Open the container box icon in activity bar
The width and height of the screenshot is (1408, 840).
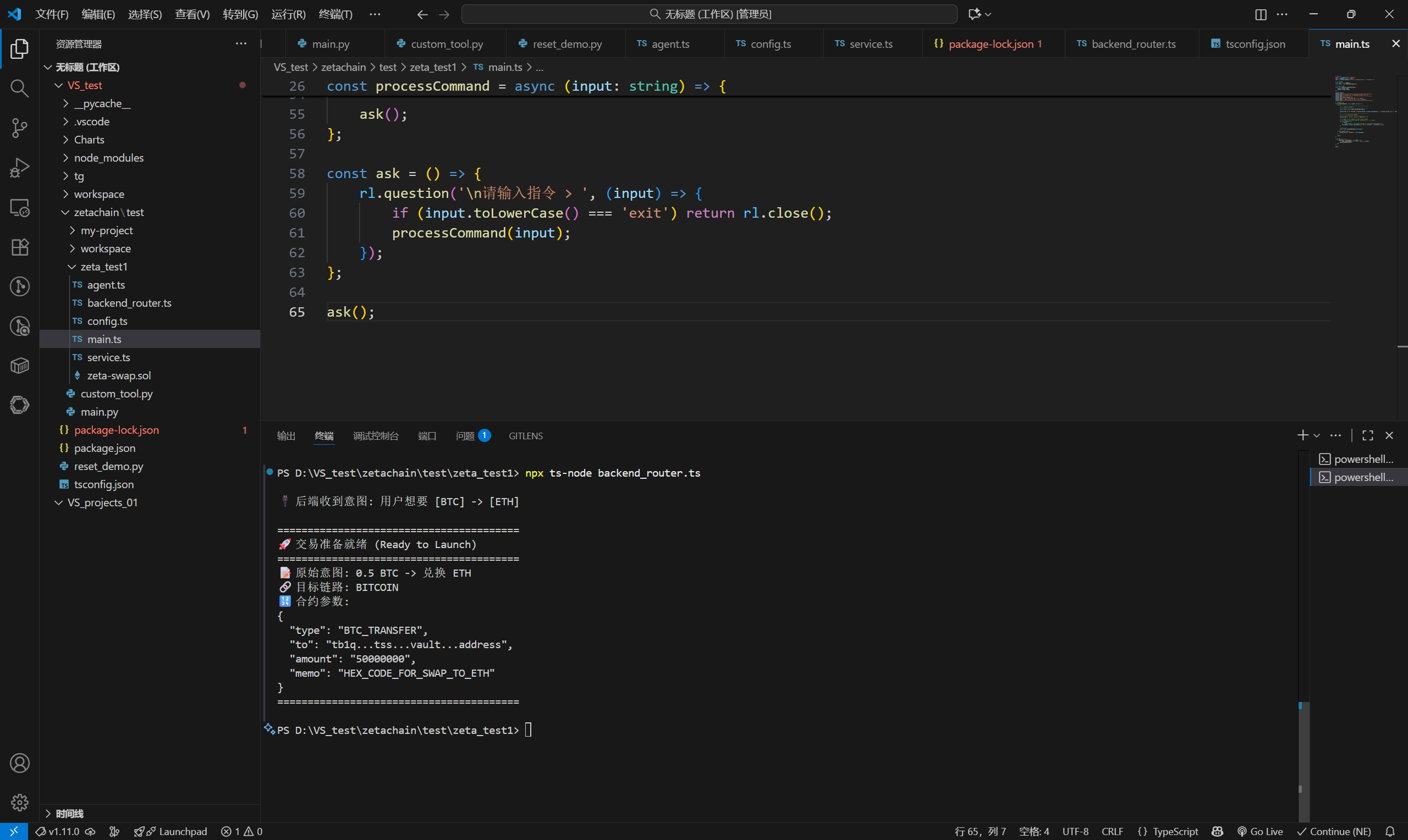[x=19, y=366]
